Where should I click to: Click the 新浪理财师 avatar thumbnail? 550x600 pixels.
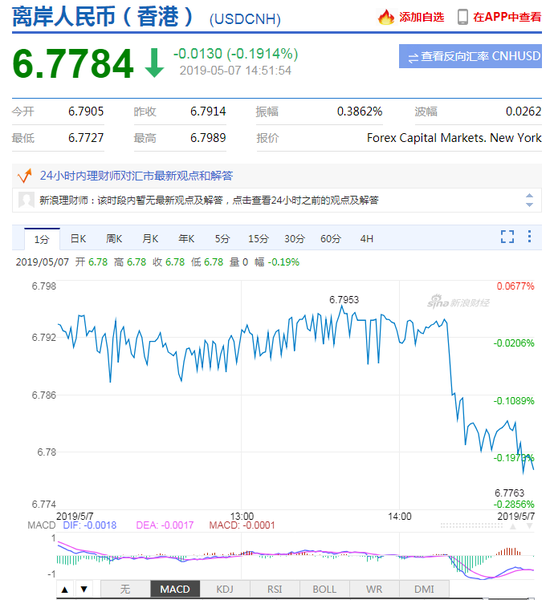(x=26, y=200)
